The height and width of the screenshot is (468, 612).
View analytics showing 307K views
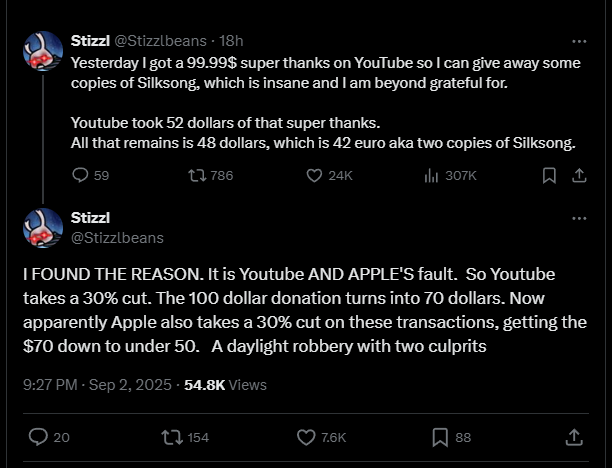450,176
